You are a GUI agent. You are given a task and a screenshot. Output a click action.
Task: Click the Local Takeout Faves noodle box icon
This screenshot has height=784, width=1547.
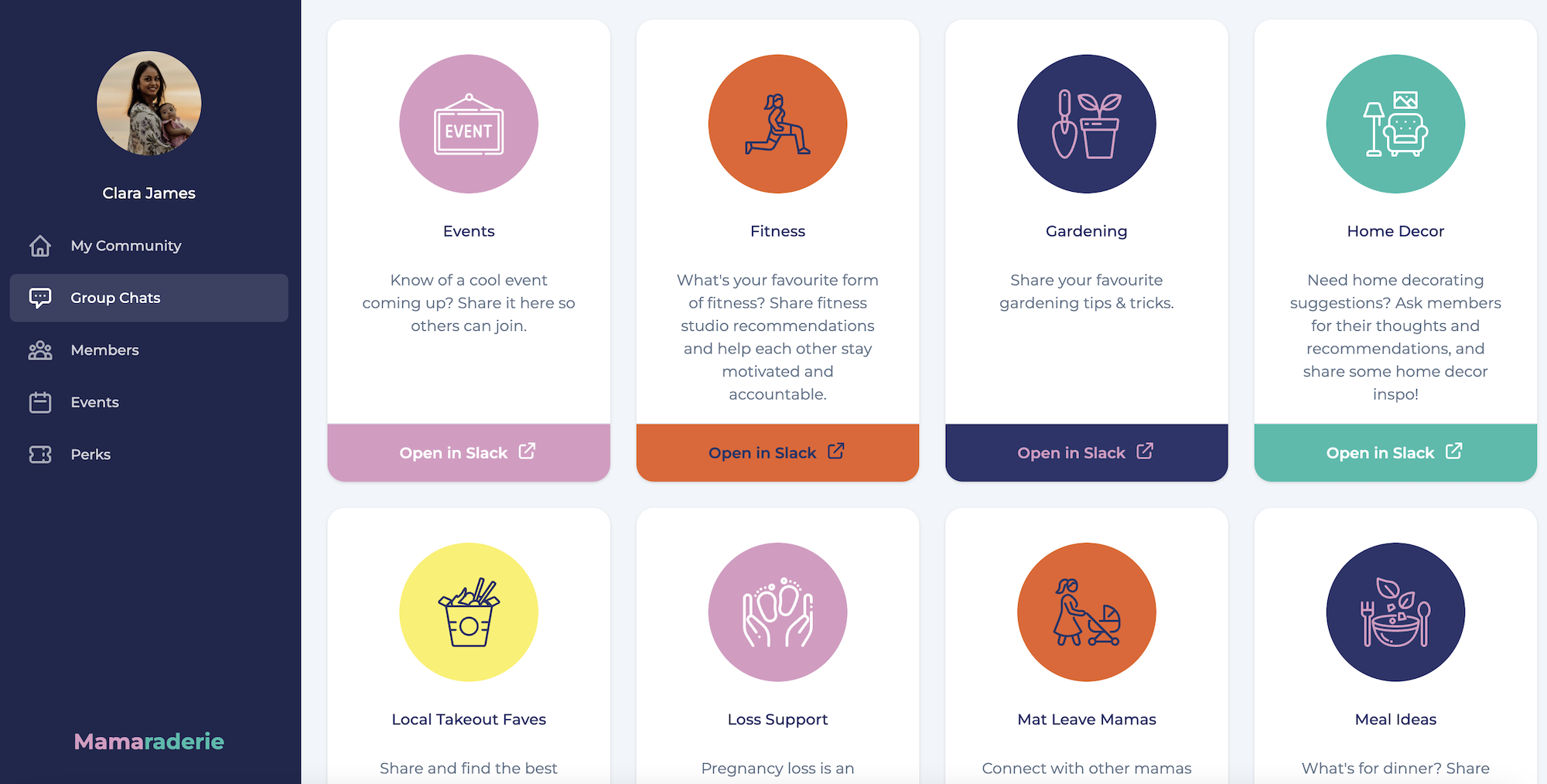pos(469,612)
